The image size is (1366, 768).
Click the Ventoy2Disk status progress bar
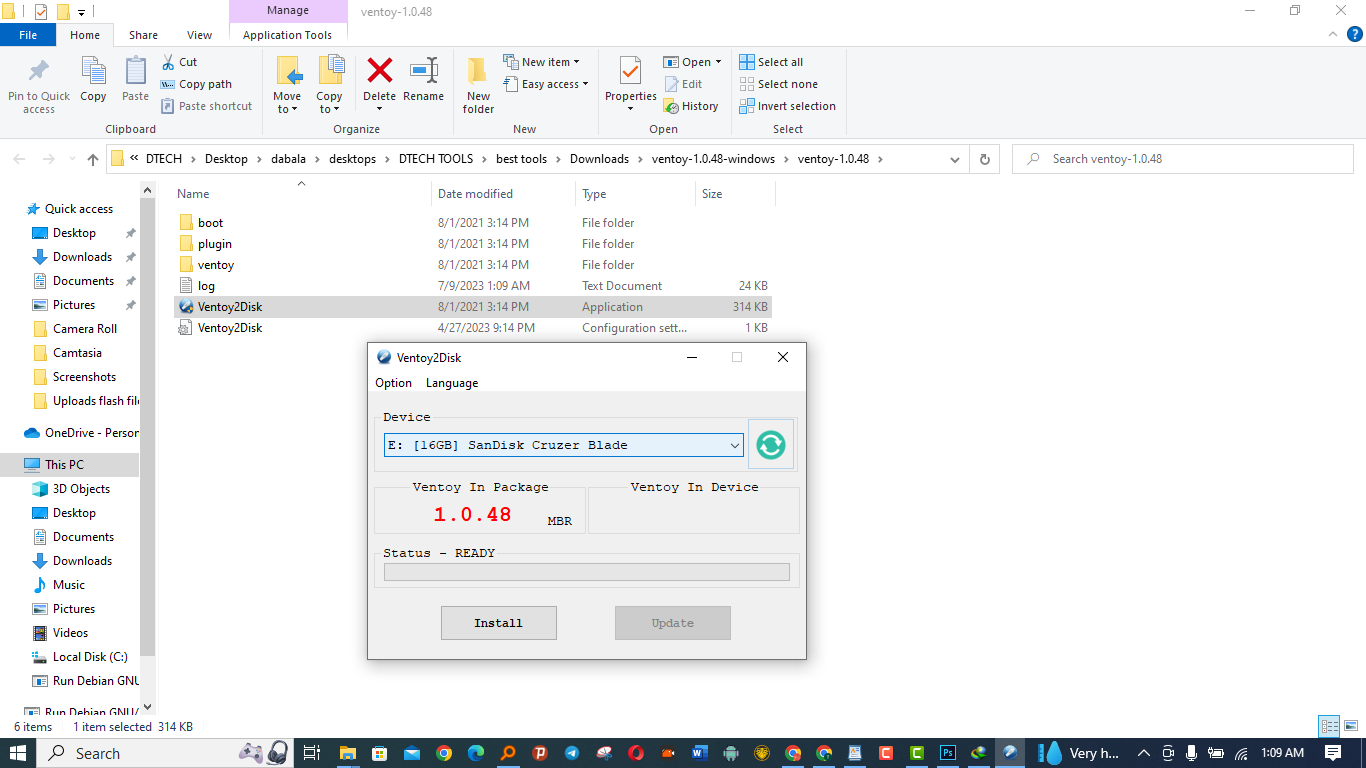586,572
